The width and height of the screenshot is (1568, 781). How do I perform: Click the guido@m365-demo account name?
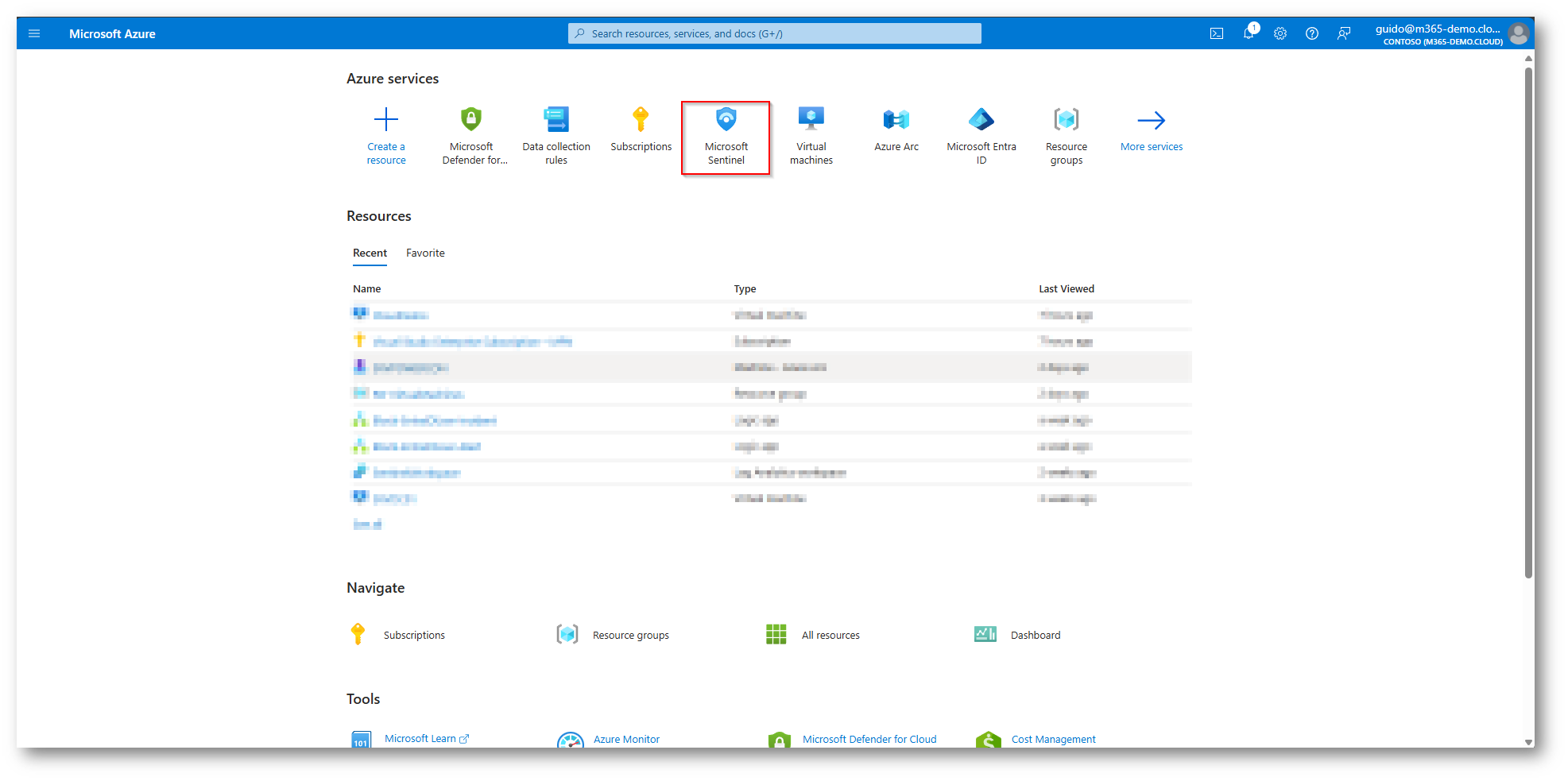pyautogui.click(x=1438, y=29)
